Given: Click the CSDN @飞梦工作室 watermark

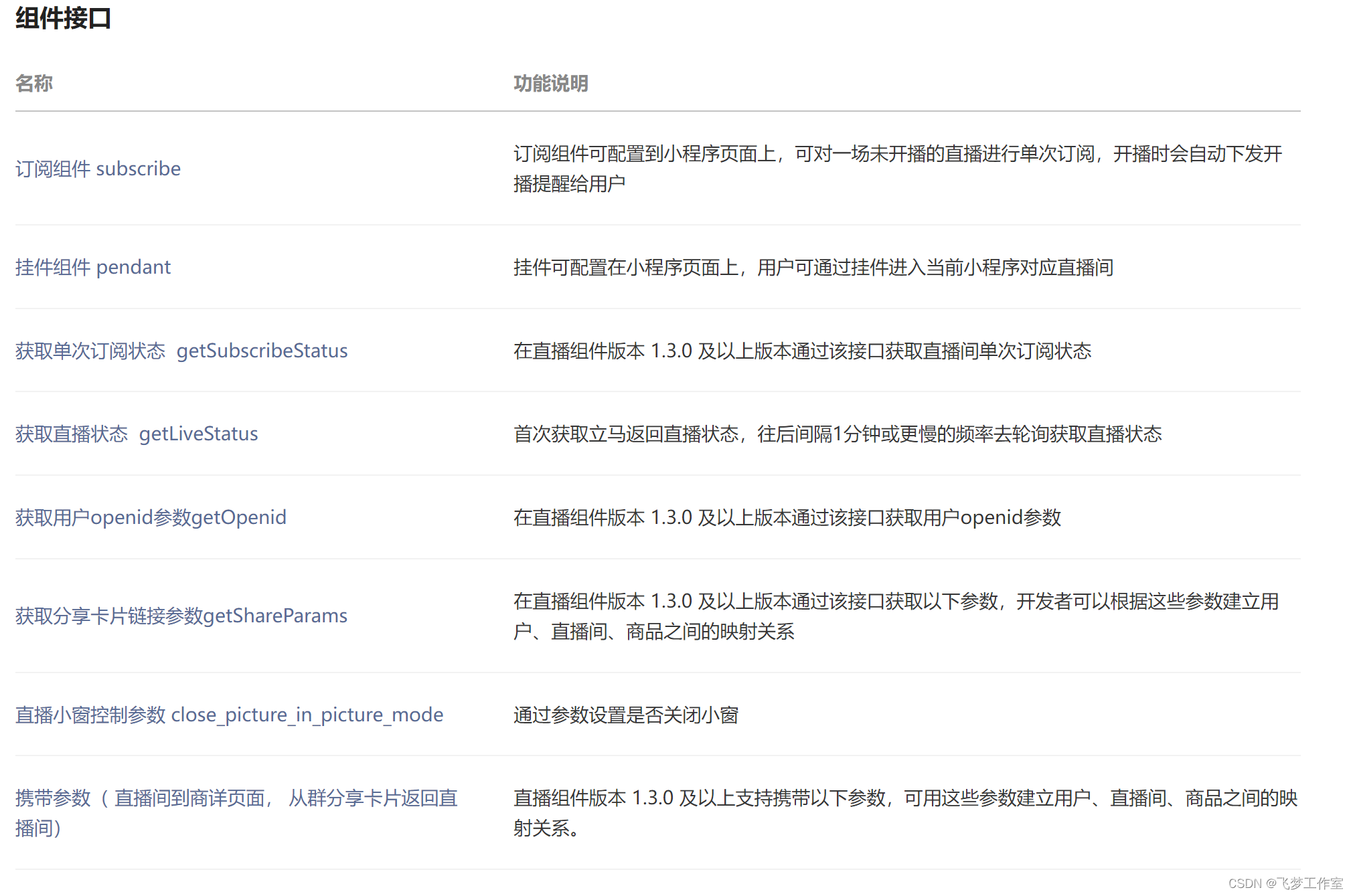Looking at the screenshot, I should 1285,883.
